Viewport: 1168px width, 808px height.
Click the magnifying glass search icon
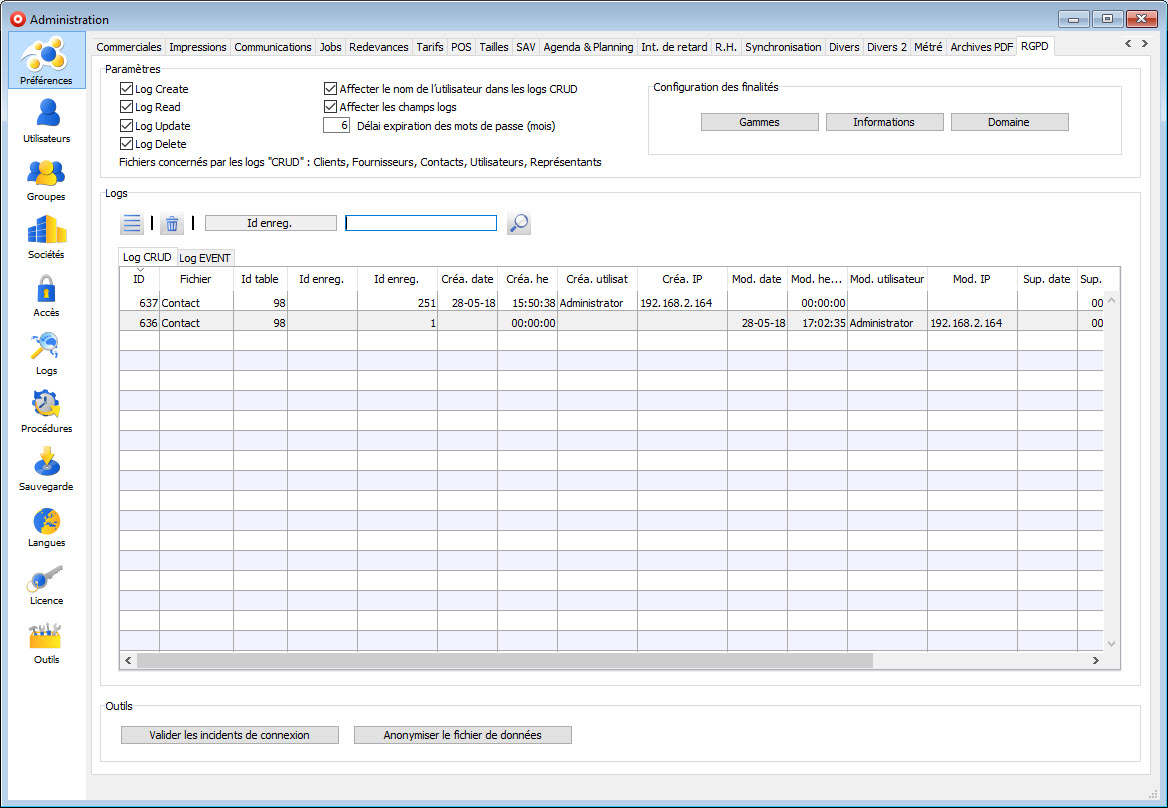point(518,224)
